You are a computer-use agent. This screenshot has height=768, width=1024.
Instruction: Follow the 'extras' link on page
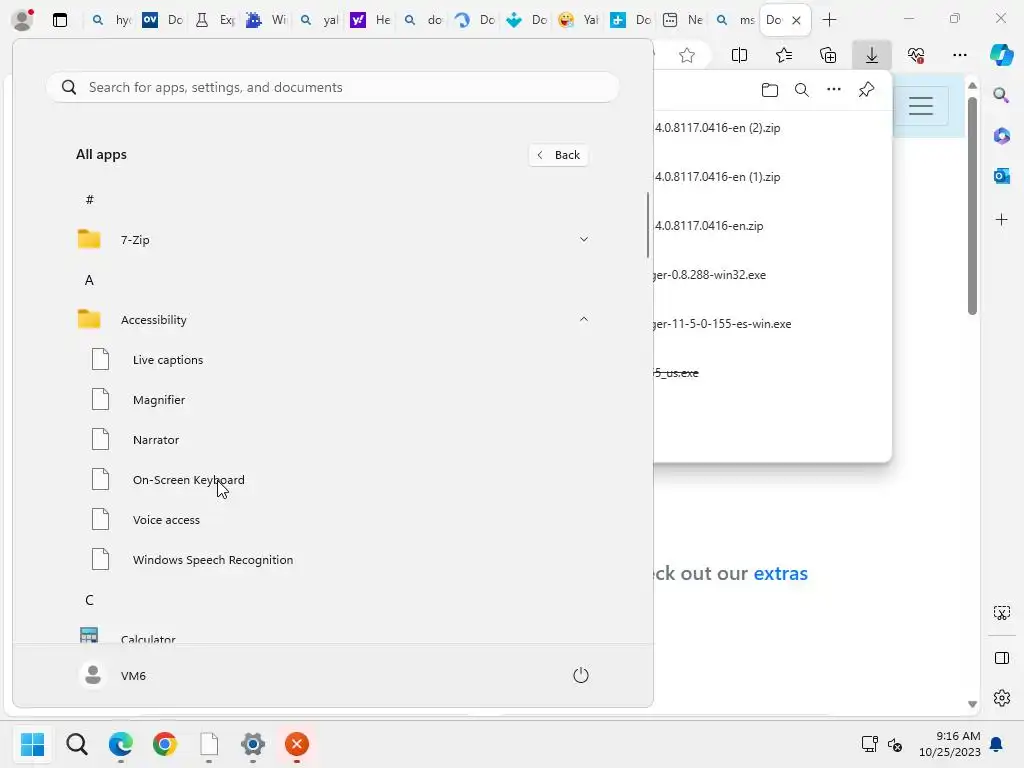(780, 573)
